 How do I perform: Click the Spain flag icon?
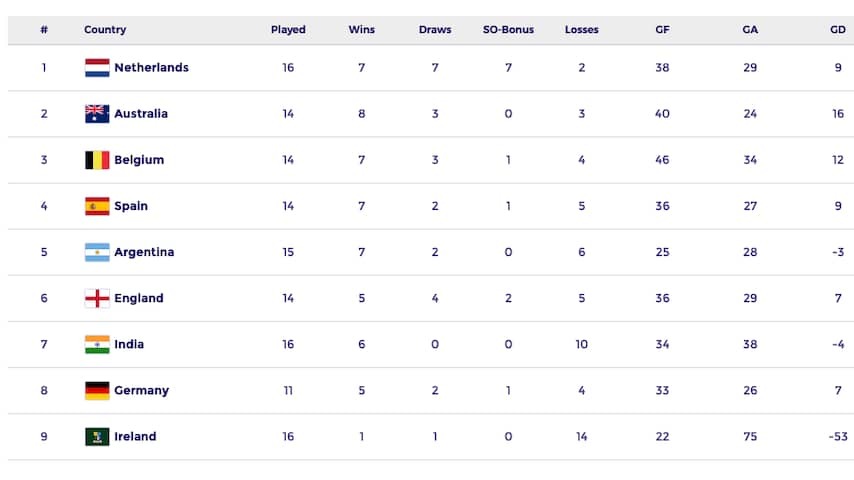coord(97,206)
